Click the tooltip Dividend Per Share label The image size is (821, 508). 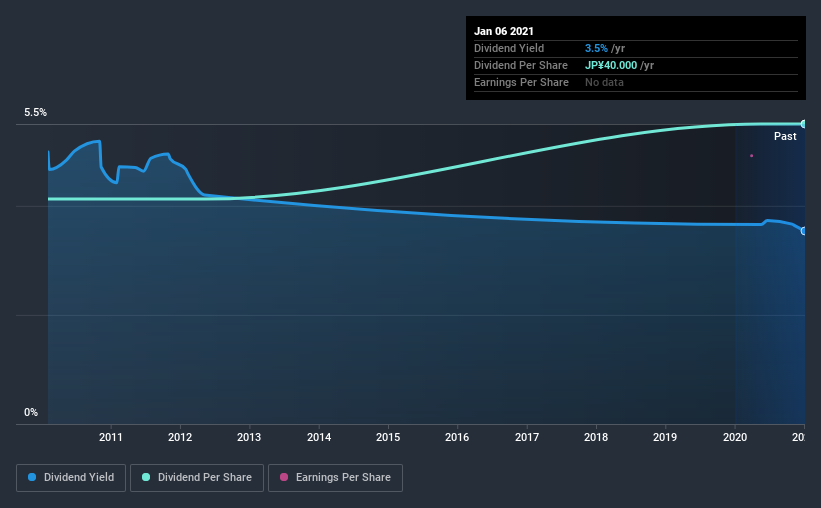(520, 65)
